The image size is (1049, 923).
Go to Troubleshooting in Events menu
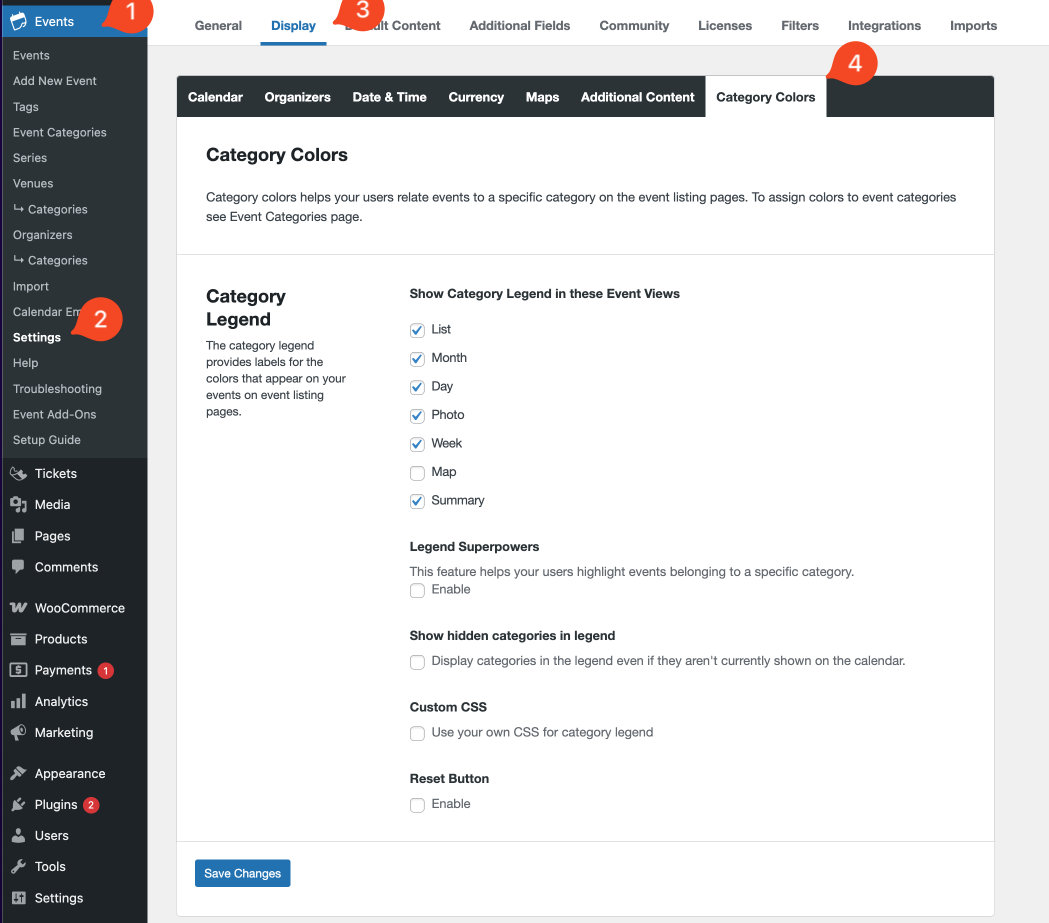tap(57, 389)
